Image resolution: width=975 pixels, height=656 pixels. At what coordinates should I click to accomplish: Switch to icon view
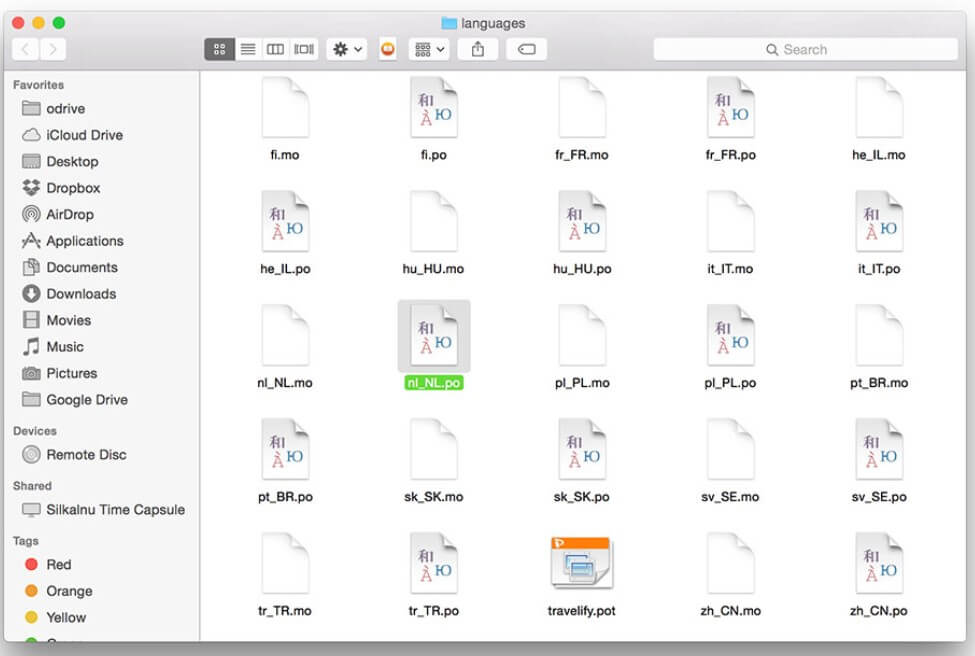[x=220, y=49]
